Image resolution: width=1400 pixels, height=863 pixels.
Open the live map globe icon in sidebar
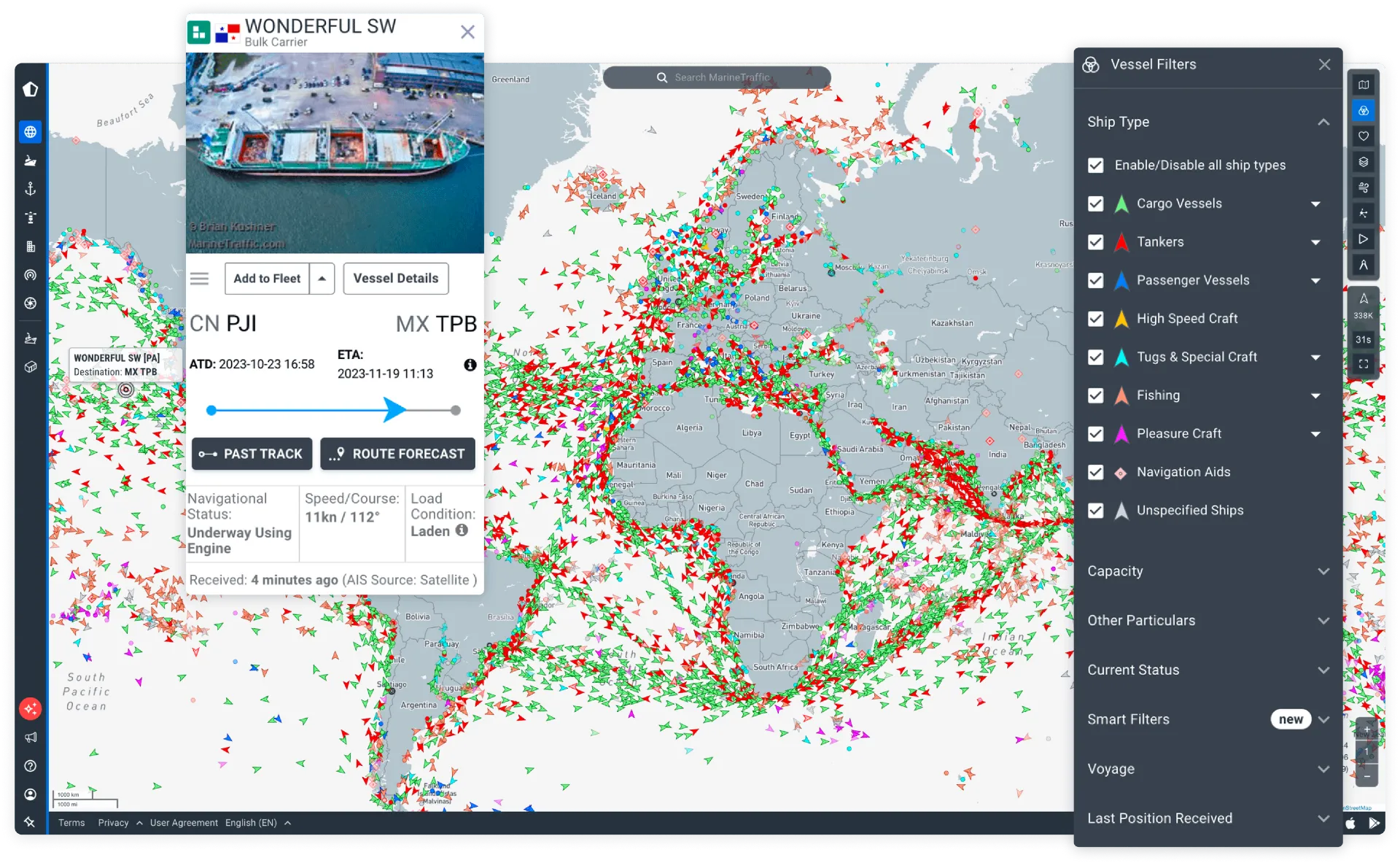[30, 132]
